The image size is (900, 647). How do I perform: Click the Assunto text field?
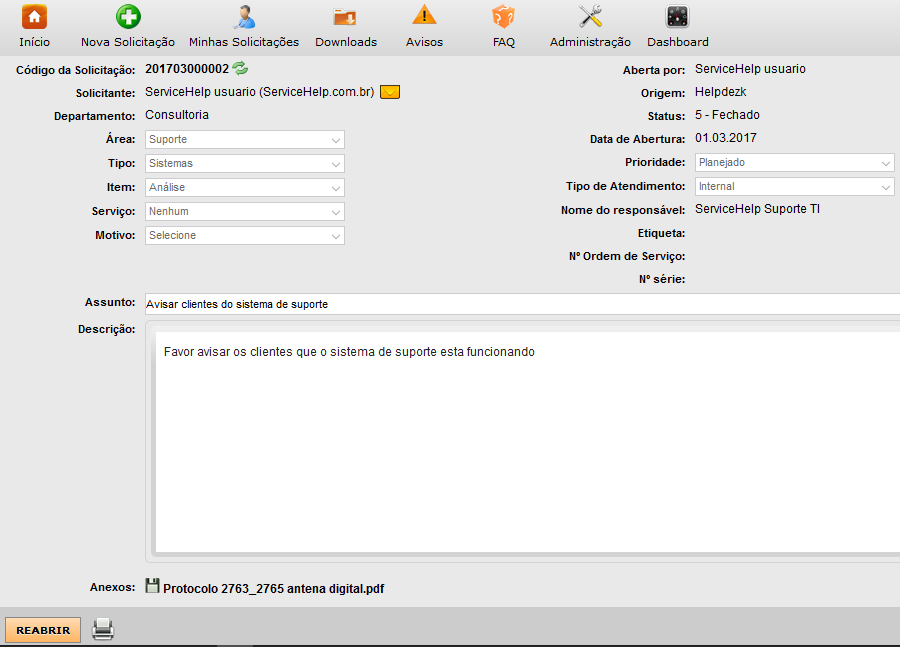[520, 304]
